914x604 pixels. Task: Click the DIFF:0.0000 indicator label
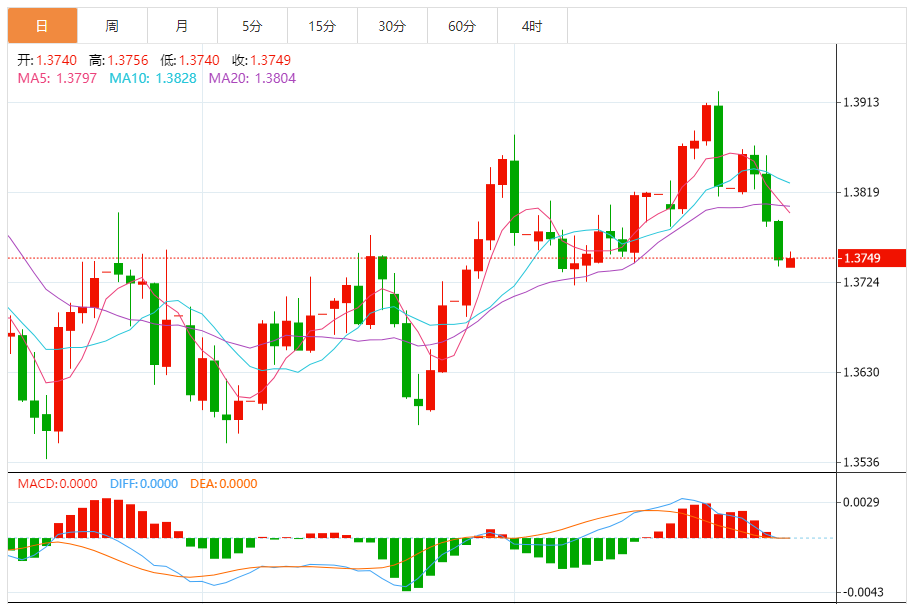click(144, 484)
